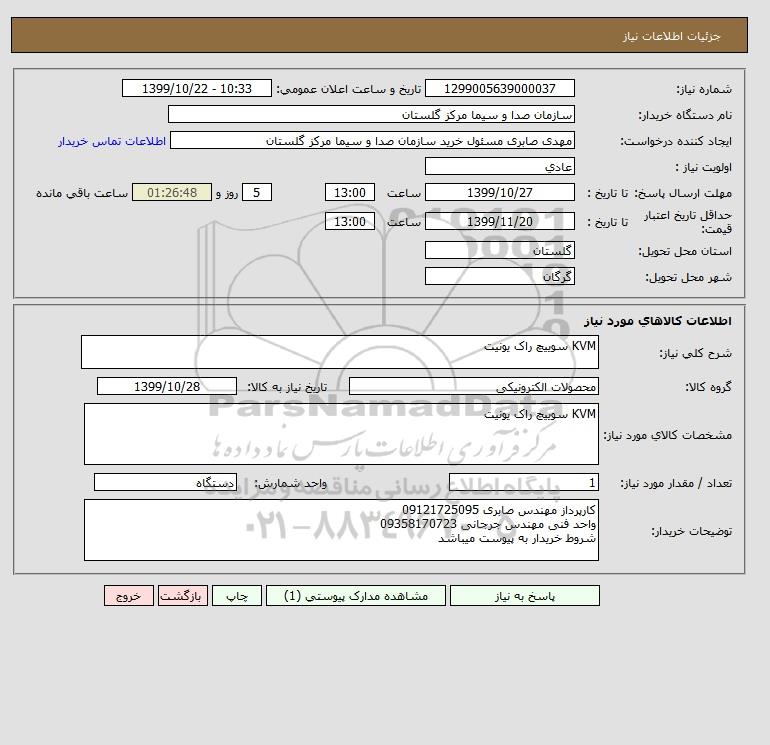
Task: Click the 13:00 time beside 1399/10/27
Action: 350,193
